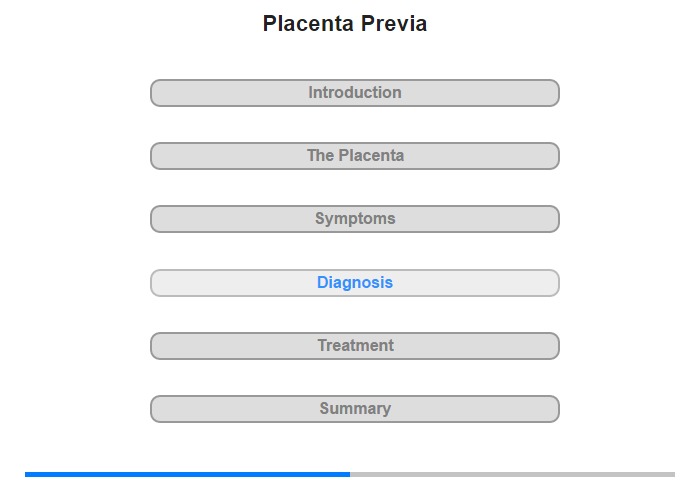Image resolution: width=700 pixels, height=480 pixels.
Task: Click the Placenta Previa title heading
Action: click(x=345, y=24)
